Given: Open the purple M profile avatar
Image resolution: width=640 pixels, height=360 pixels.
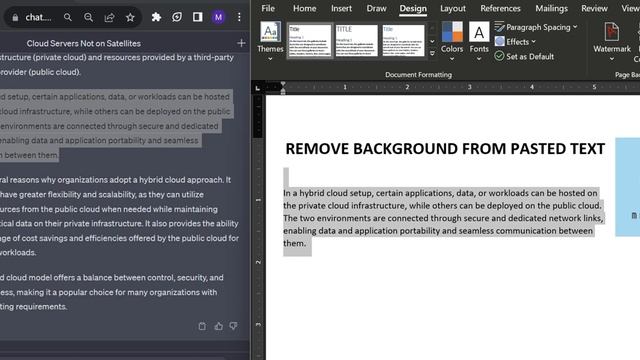Looking at the screenshot, I should tap(218, 17).
